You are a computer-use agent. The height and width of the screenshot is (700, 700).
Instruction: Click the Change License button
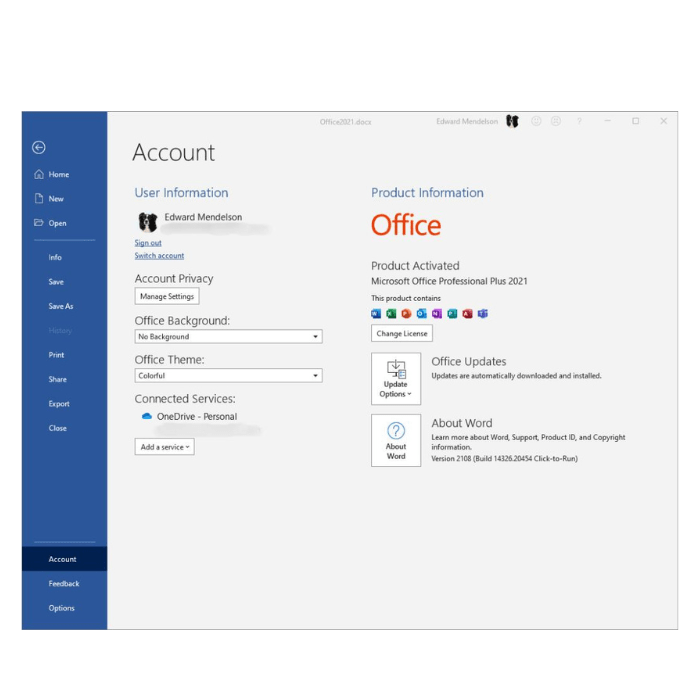pyautogui.click(x=402, y=333)
